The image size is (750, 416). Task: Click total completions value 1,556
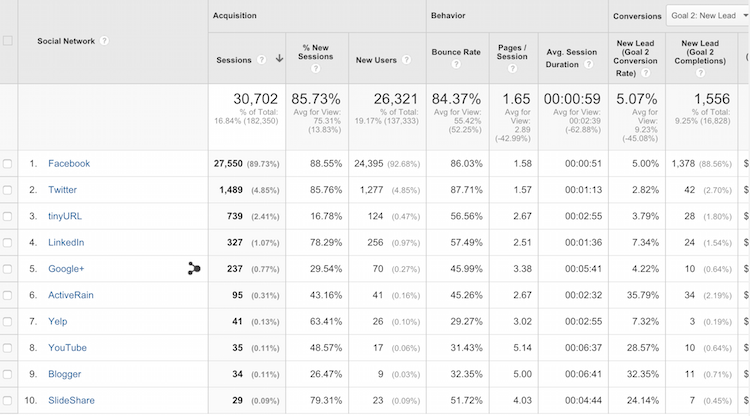(x=712, y=99)
